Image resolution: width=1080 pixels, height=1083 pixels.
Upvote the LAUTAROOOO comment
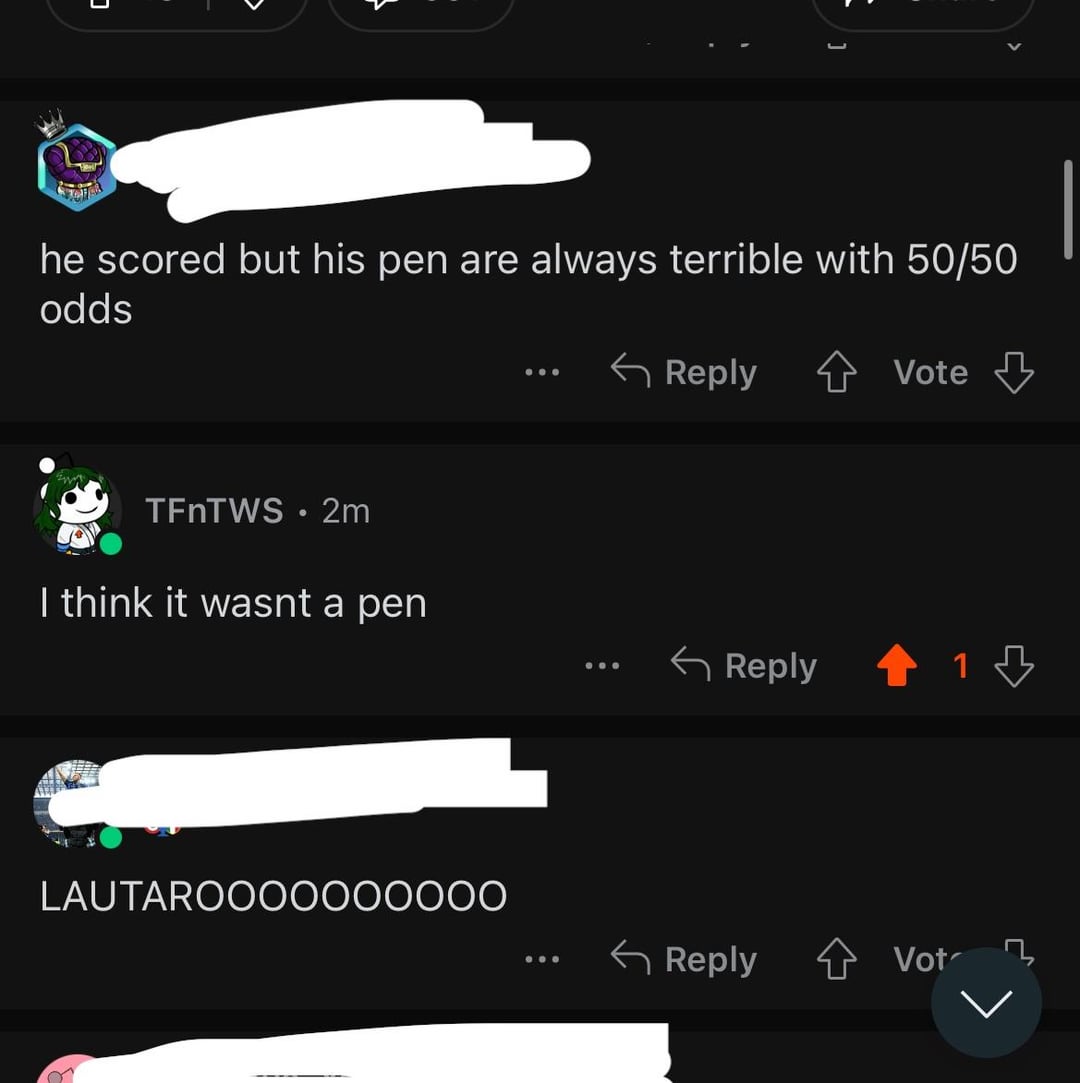[x=836, y=959]
